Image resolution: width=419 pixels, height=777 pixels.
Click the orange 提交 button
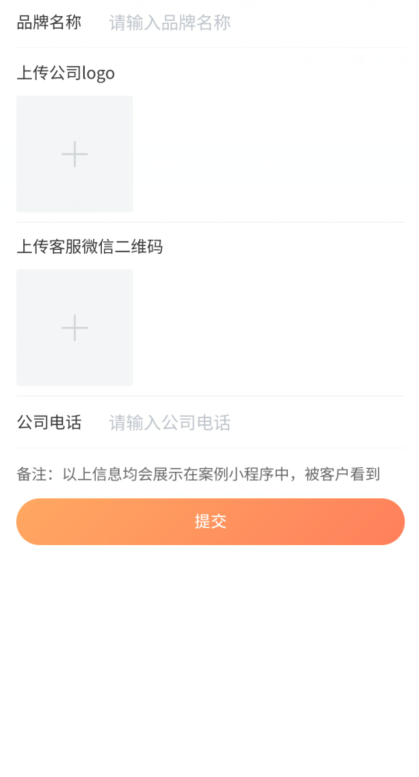[210, 522]
